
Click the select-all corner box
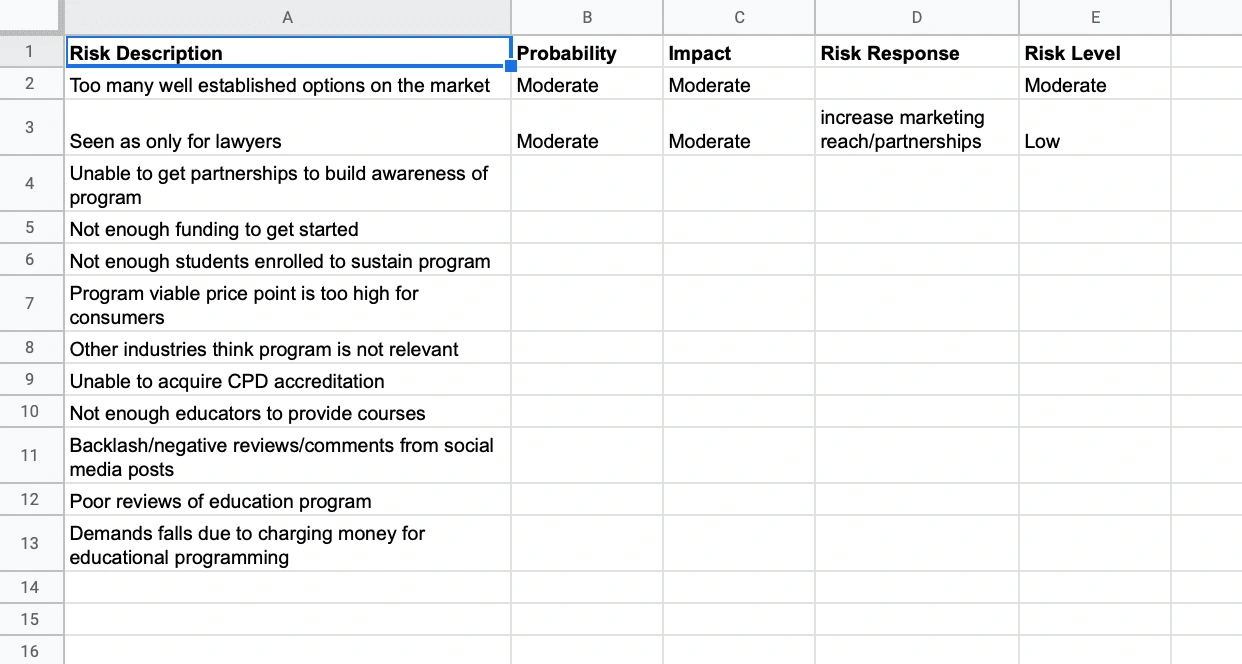(32, 17)
